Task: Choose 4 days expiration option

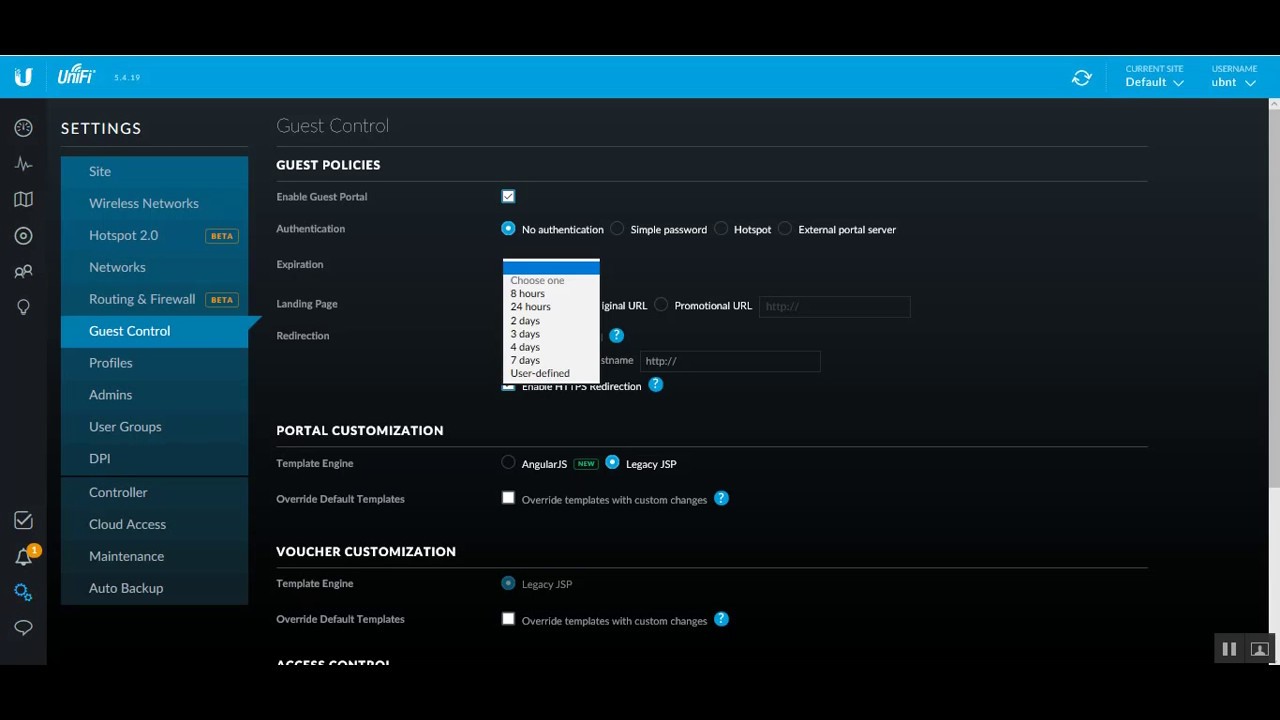Action: [551, 347]
